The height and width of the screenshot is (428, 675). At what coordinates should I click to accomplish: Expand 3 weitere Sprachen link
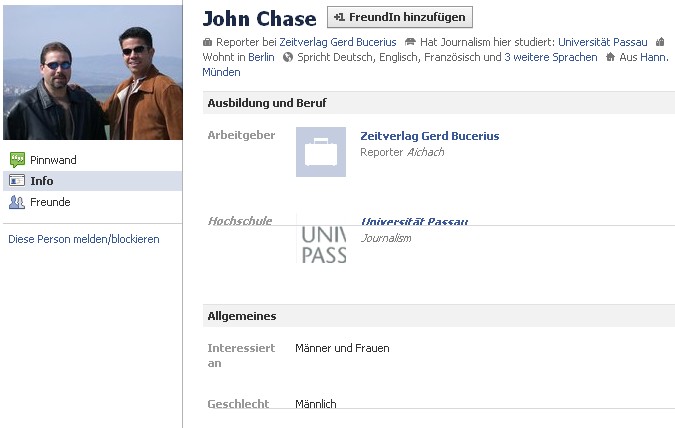(x=551, y=57)
